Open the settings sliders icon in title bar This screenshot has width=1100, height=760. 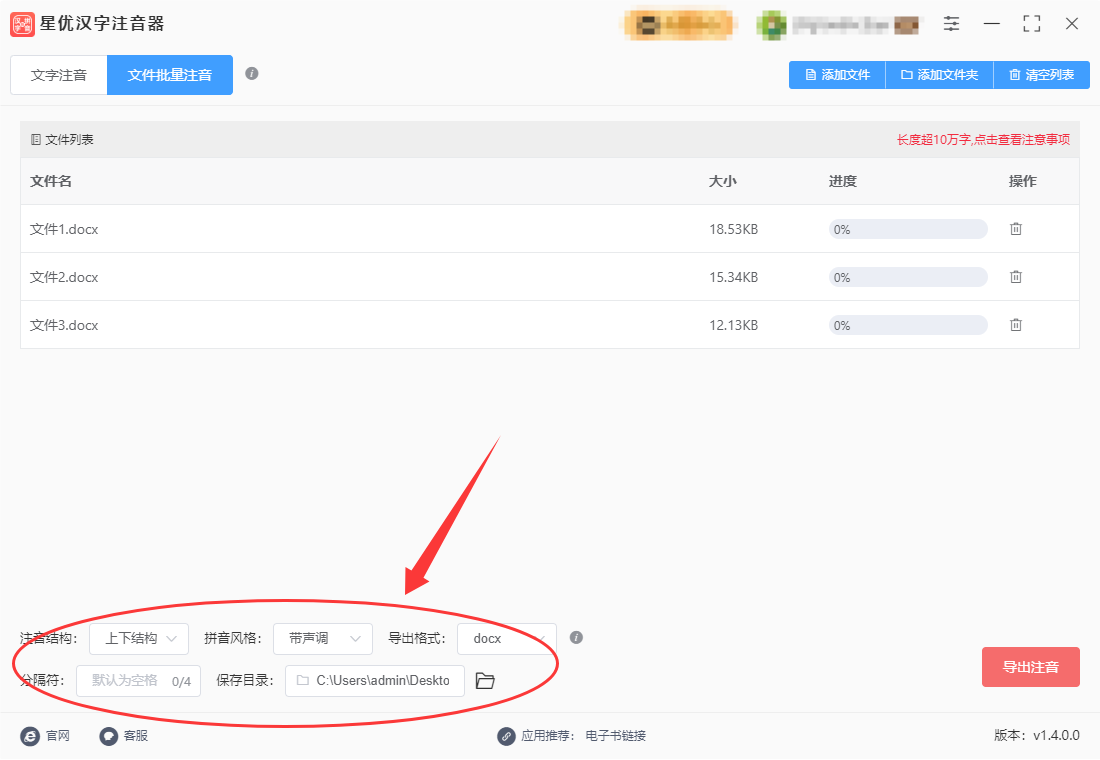tap(951, 24)
